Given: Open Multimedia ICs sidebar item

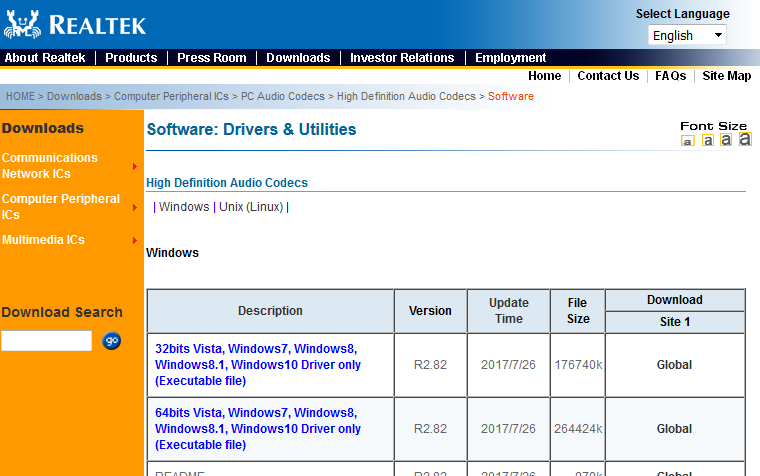Looking at the screenshot, I should click(x=43, y=240).
